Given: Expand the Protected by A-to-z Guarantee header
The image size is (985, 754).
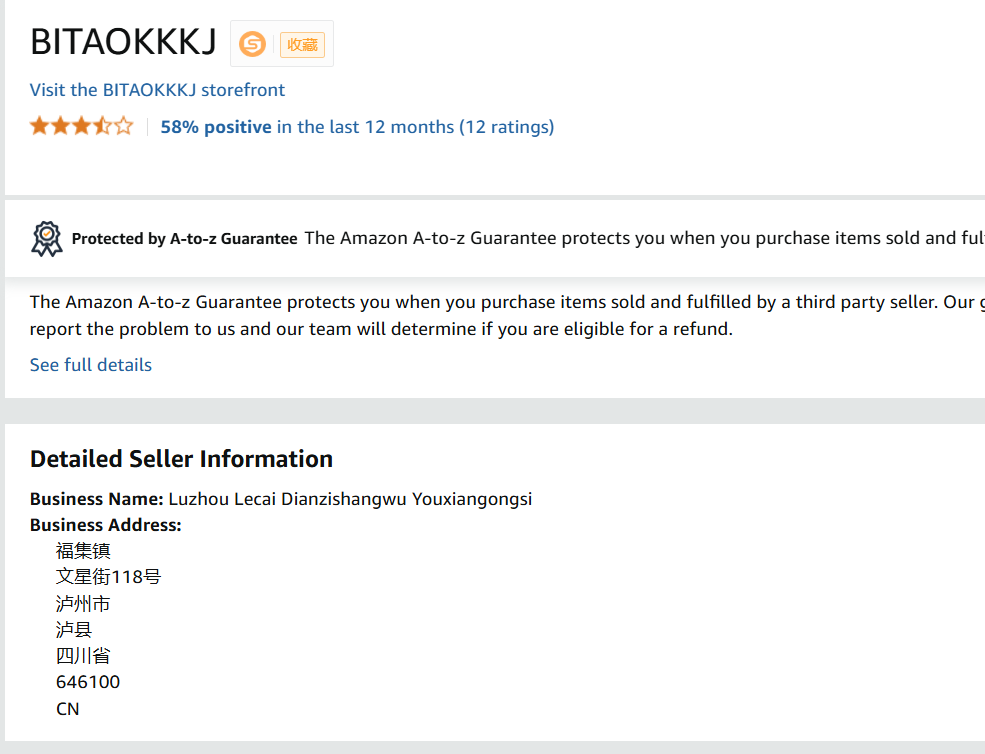Looking at the screenshot, I should click(x=184, y=239).
